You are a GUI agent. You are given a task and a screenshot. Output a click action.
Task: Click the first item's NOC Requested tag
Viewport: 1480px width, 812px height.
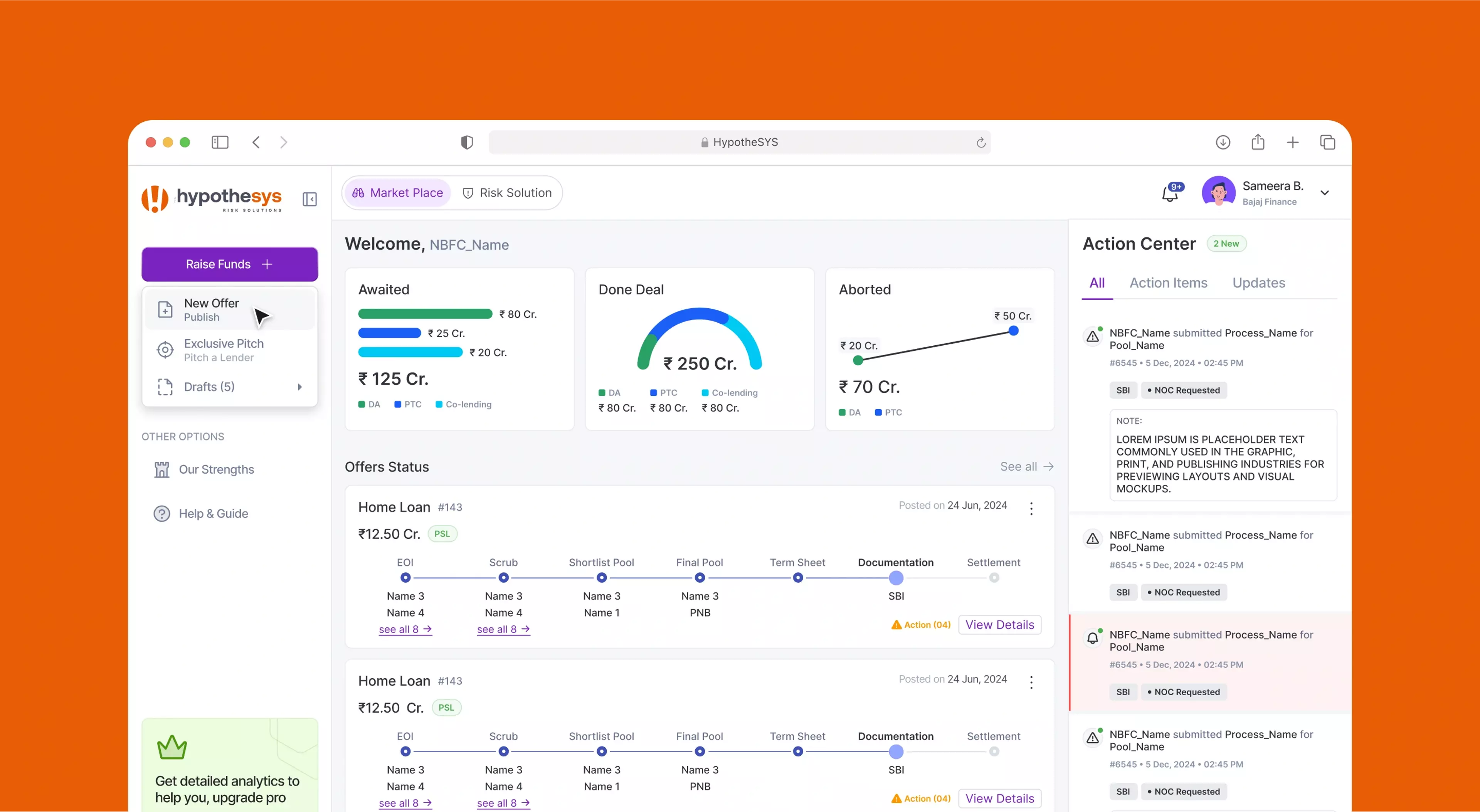pyautogui.click(x=1184, y=390)
